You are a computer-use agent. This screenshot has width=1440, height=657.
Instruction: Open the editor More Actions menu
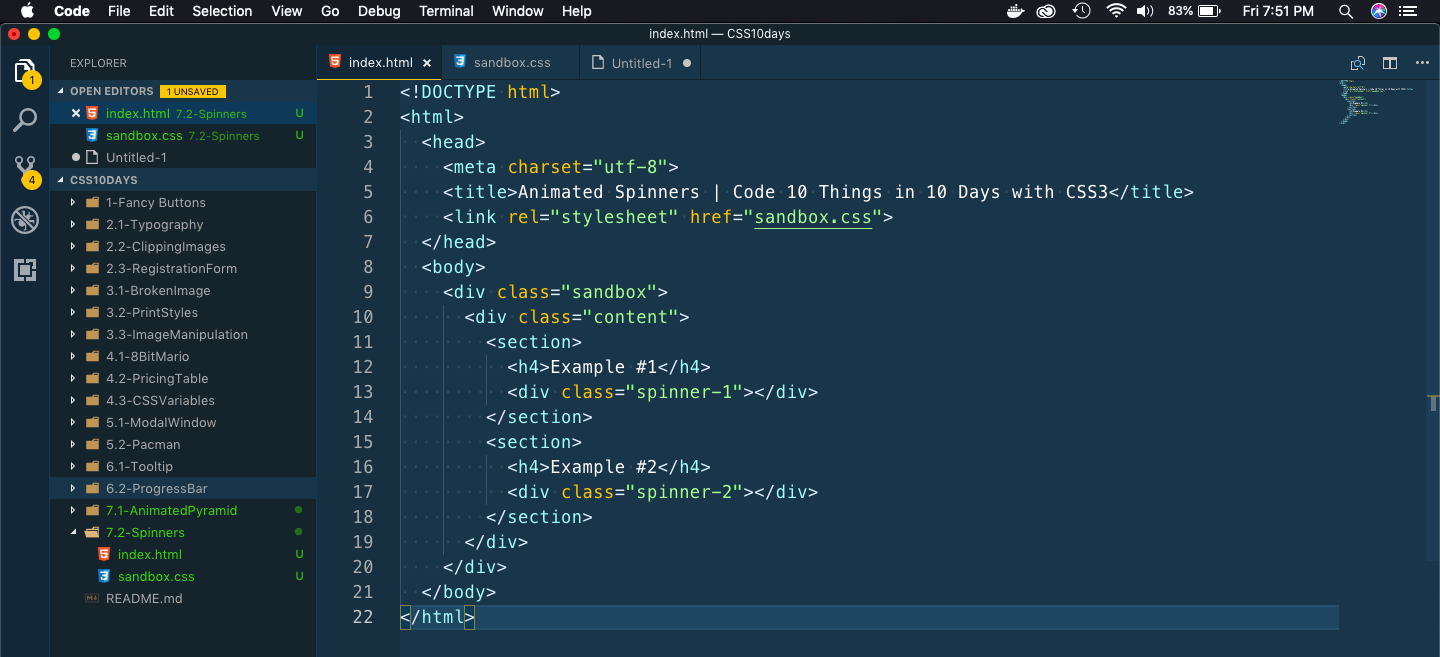coord(1423,63)
